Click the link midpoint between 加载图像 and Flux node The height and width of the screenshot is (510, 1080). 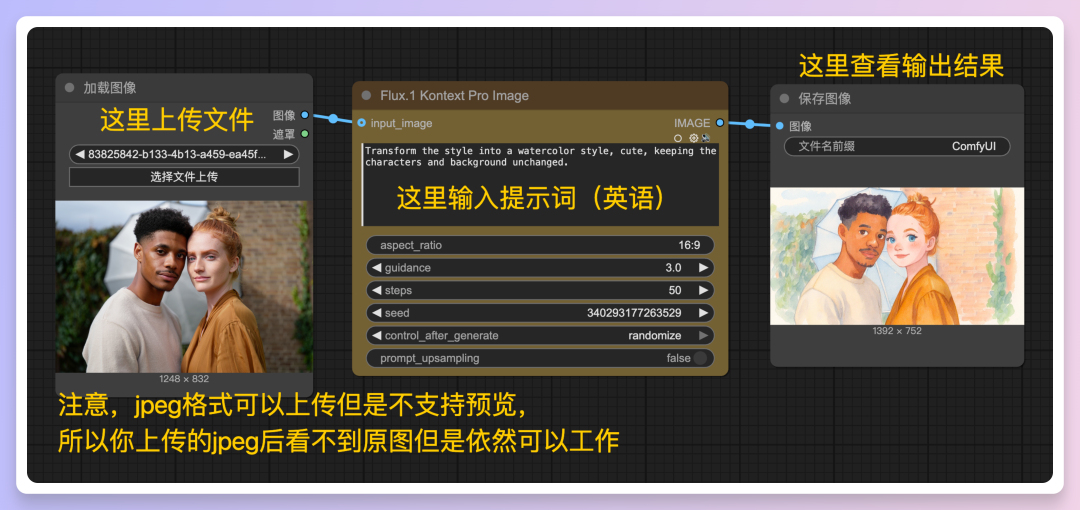(333, 119)
